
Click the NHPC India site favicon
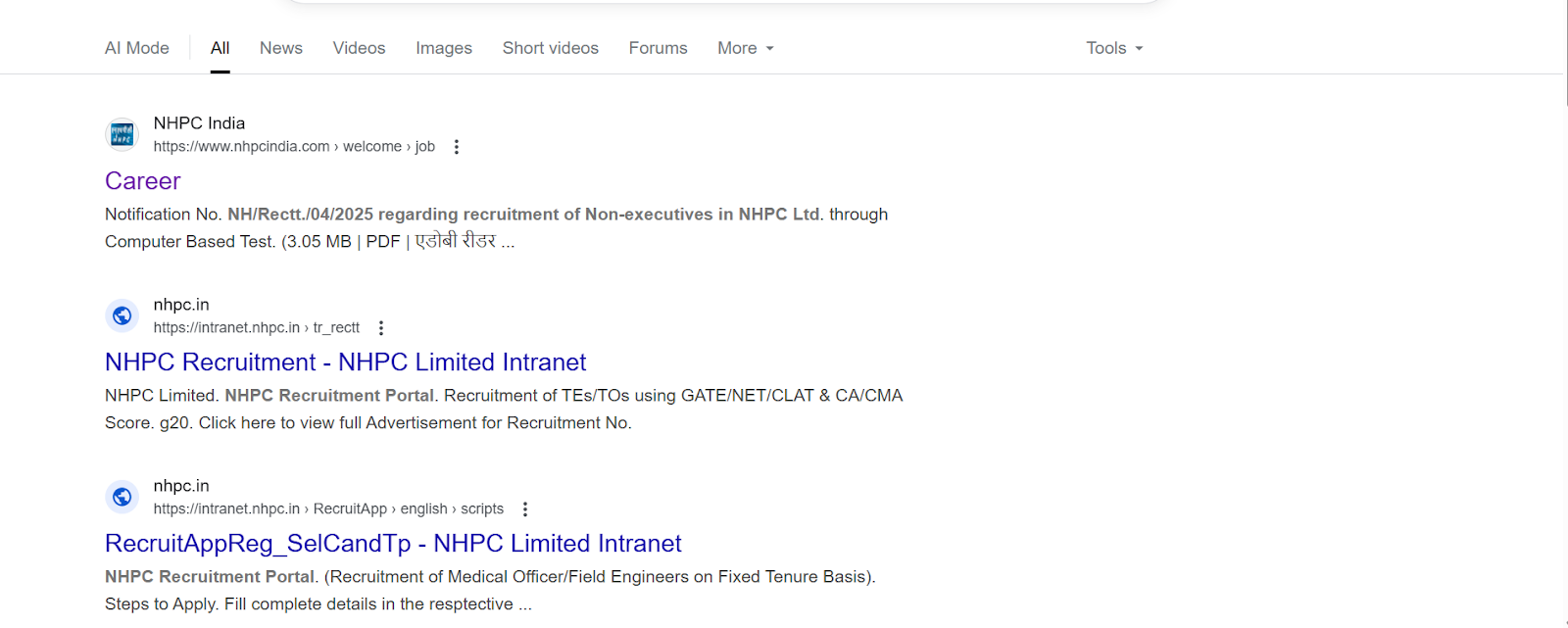click(x=122, y=134)
